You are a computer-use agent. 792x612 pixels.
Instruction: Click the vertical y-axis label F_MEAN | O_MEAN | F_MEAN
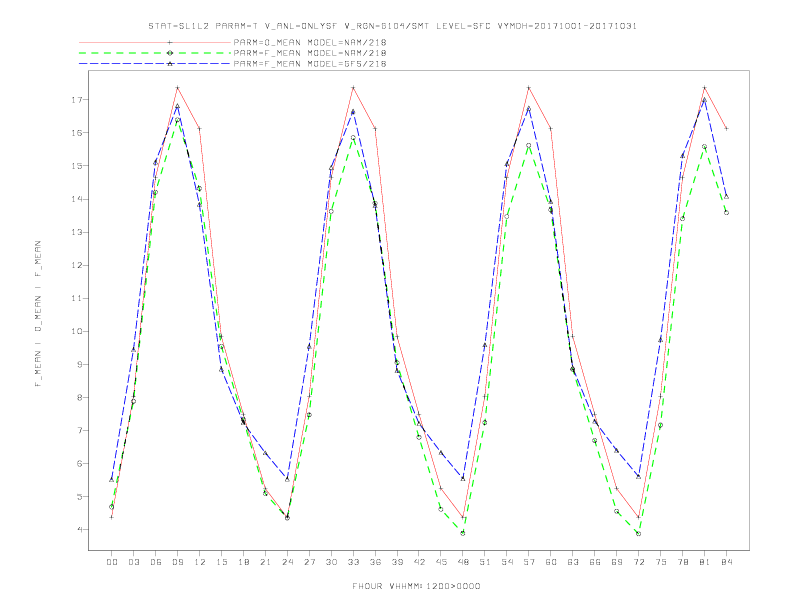[38, 314]
